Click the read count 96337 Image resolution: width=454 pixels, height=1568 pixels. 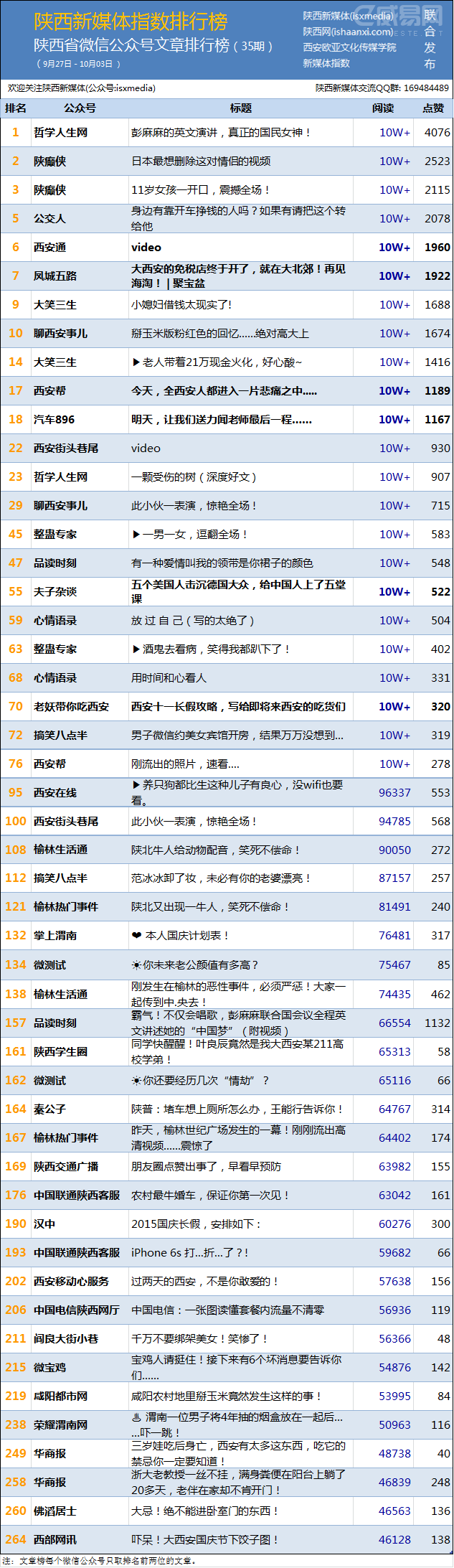(x=394, y=793)
